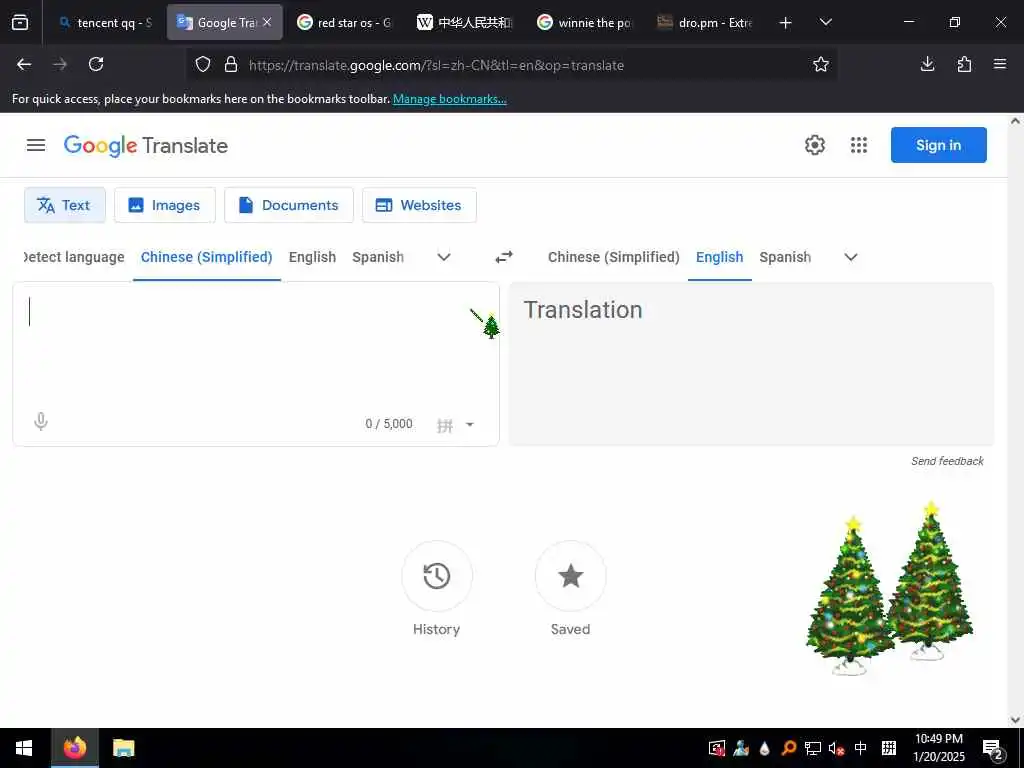
Task: Open File Explorer from taskbar
Action: click(123, 748)
